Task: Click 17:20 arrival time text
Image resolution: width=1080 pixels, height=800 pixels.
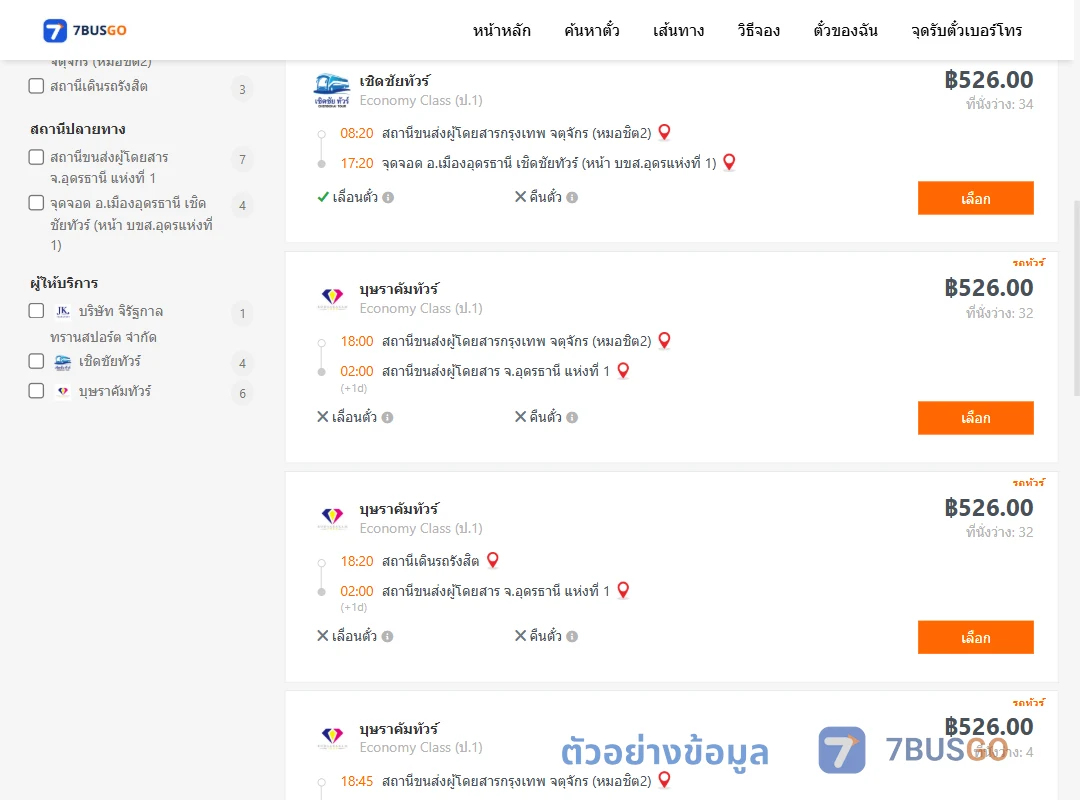Action: (x=357, y=163)
